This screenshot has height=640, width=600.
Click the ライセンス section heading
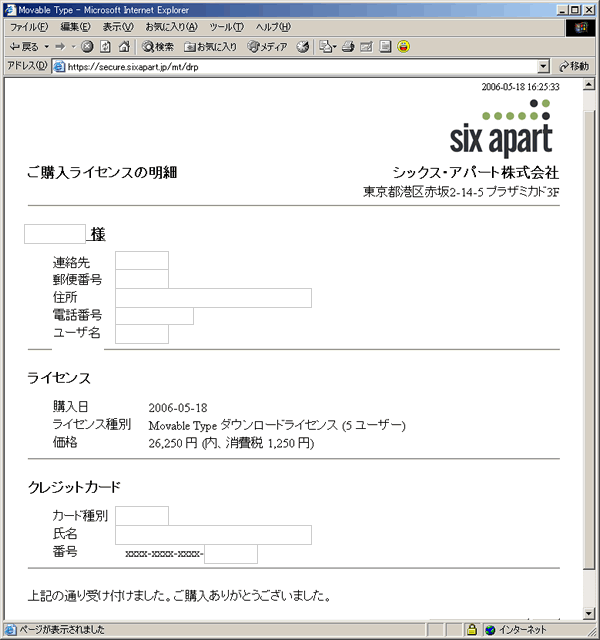pyautogui.click(x=59, y=378)
